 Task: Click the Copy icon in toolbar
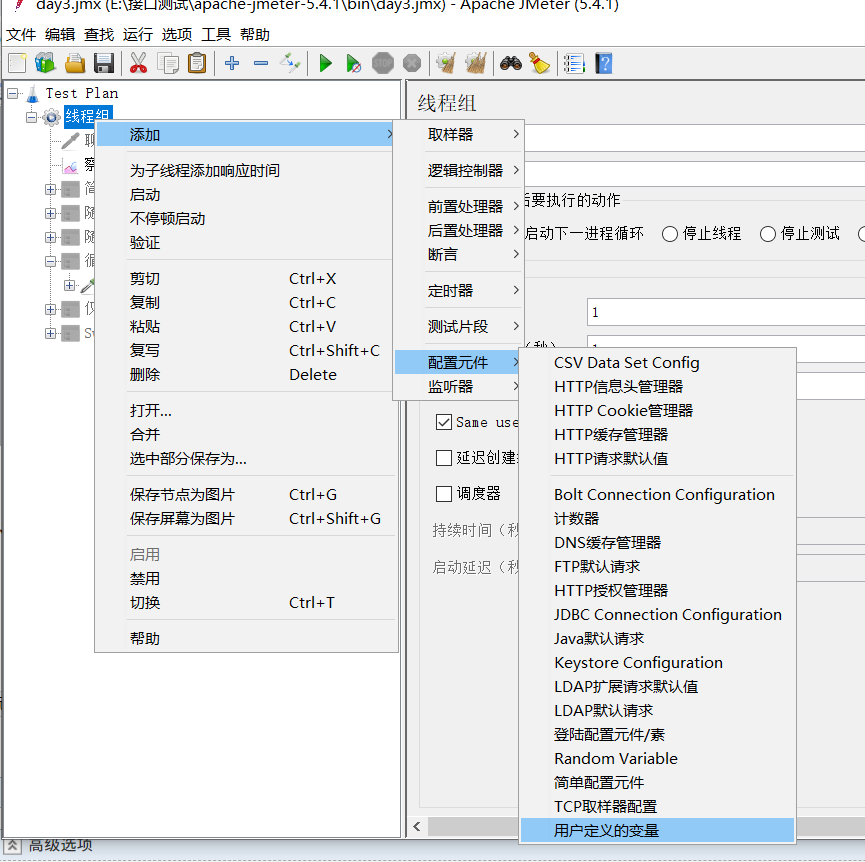(168, 63)
